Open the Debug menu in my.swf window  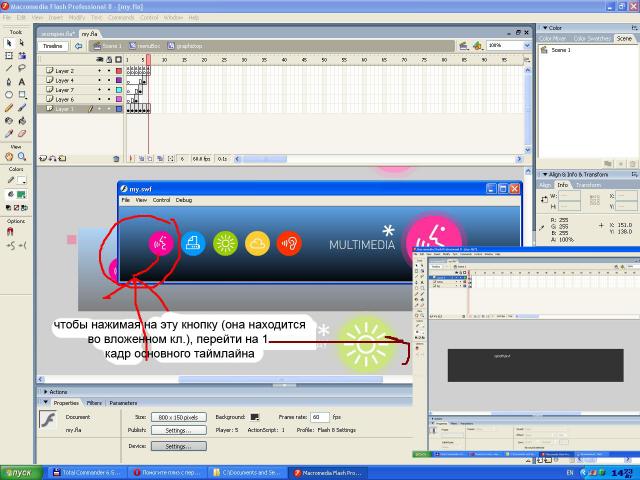(184, 200)
